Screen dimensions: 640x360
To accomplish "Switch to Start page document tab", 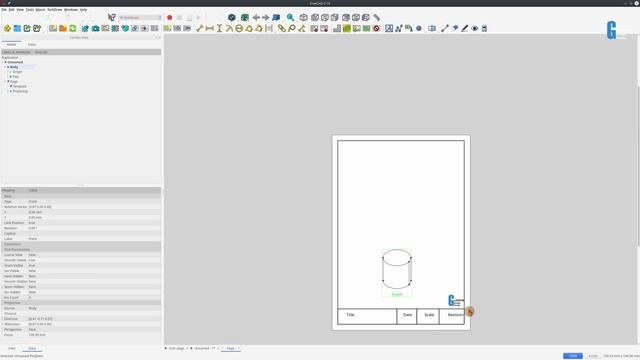I will click(175, 348).
